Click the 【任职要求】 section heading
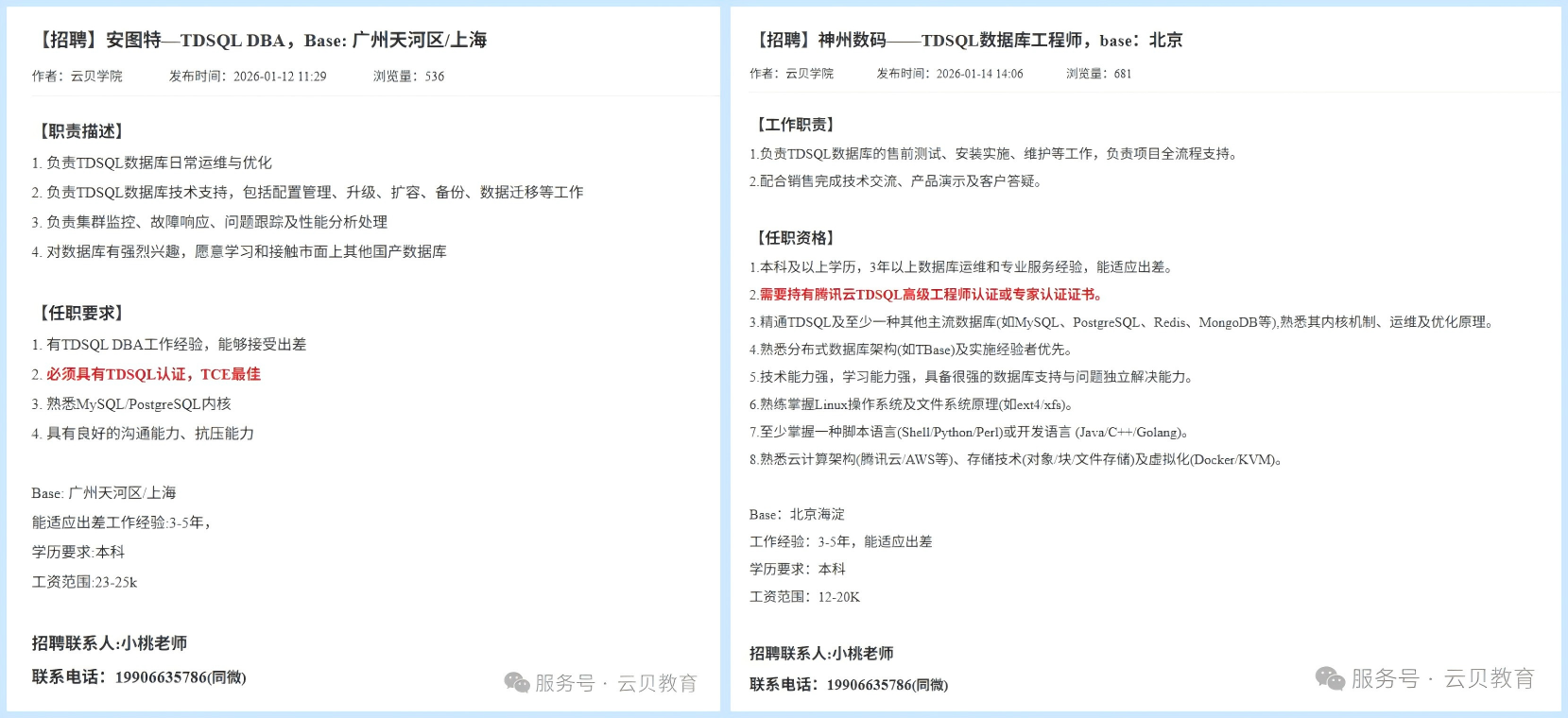The height and width of the screenshot is (718, 1568). [81, 313]
